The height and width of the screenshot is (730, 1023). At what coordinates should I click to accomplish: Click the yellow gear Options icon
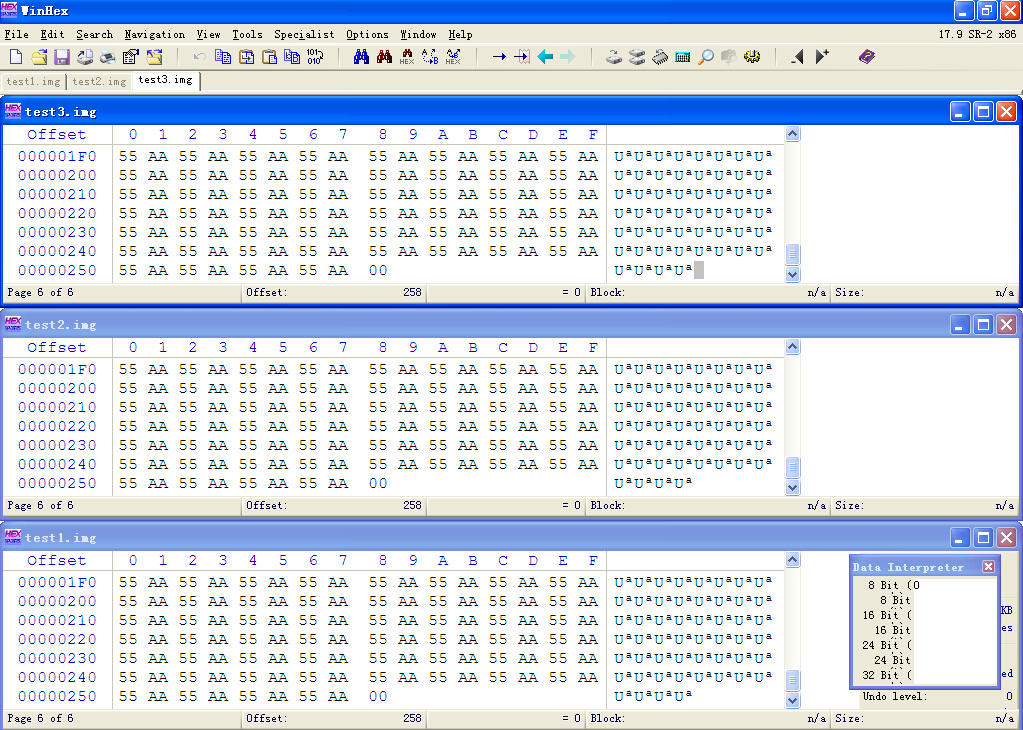[752, 57]
